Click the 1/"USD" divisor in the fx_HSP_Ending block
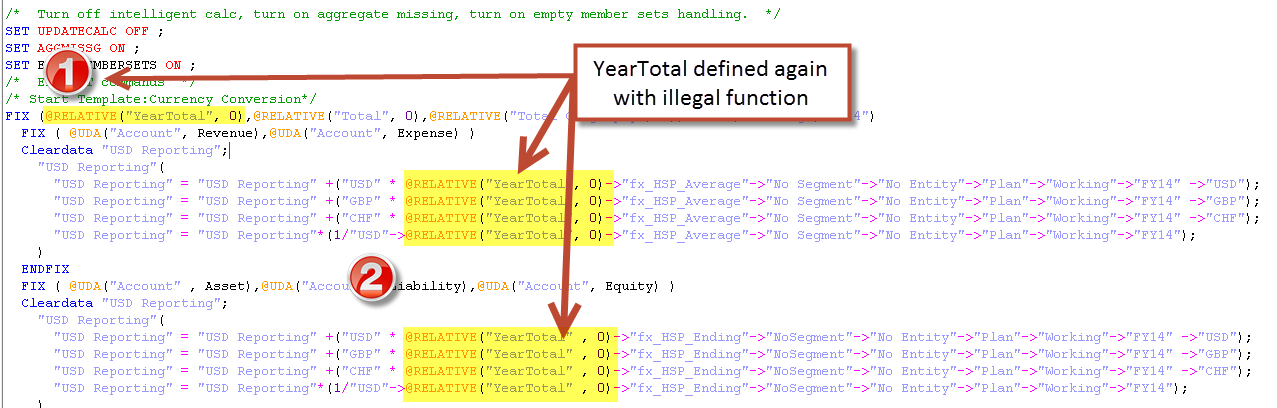The height and width of the screenshot is (408, 1277). tap(360, 388)
